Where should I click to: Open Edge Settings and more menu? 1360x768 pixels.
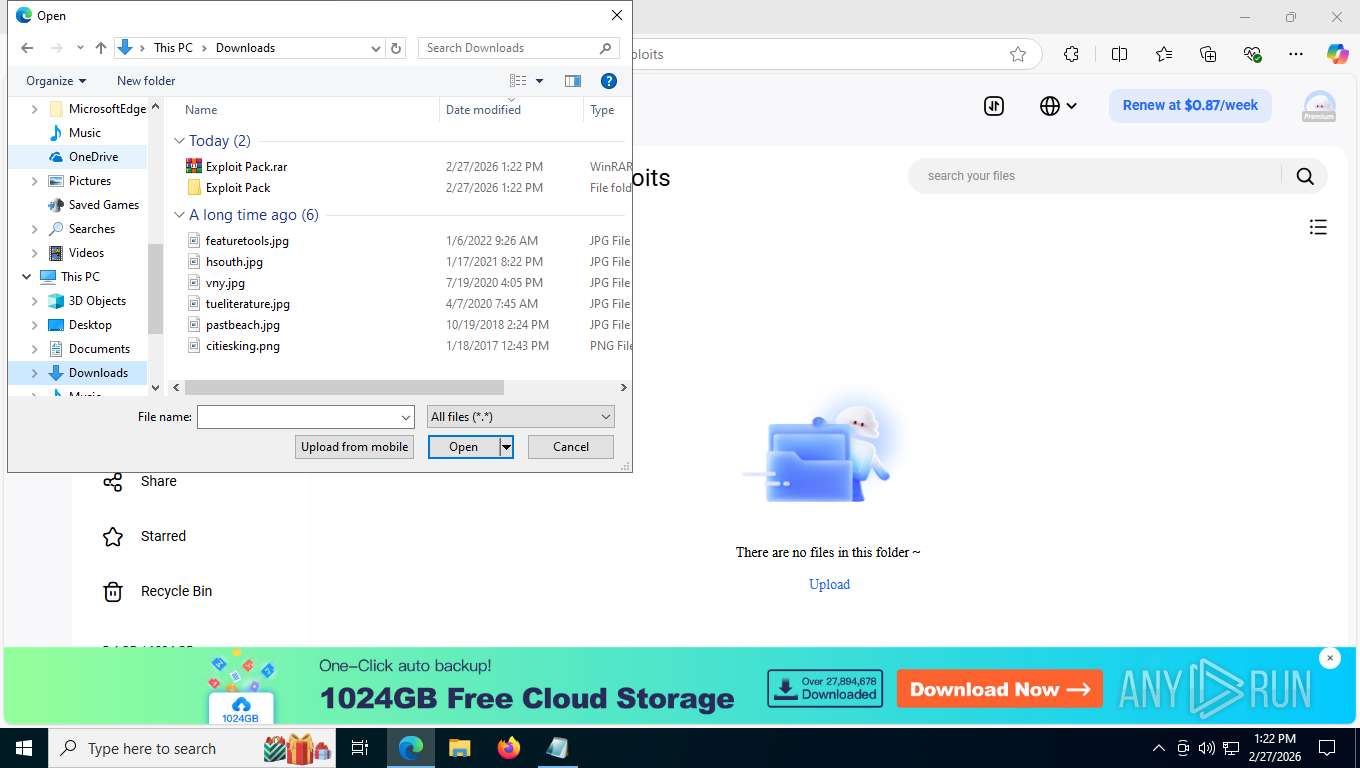[x=1296, y=54]
